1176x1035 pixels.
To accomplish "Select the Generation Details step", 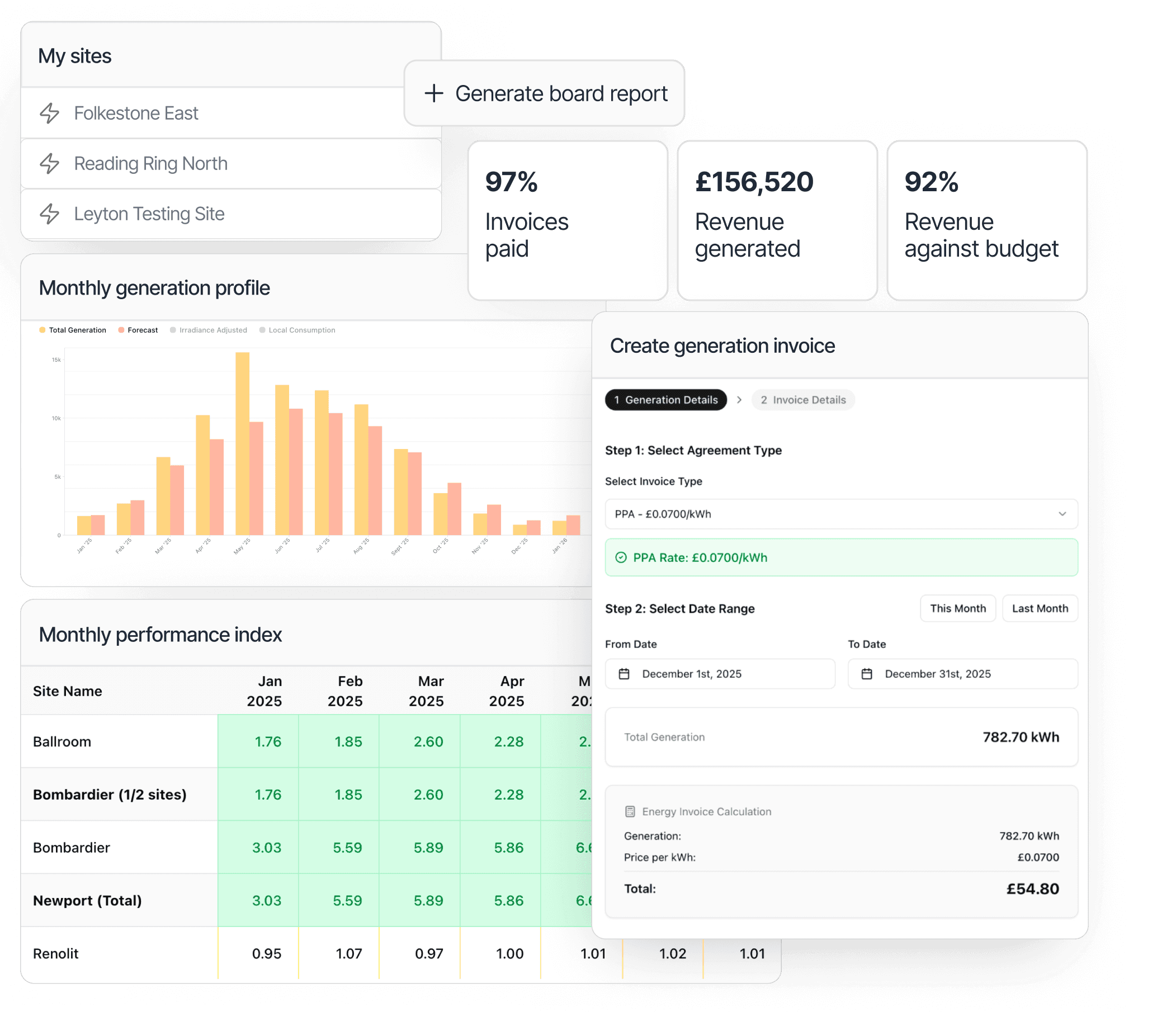I will click(665, 400).
